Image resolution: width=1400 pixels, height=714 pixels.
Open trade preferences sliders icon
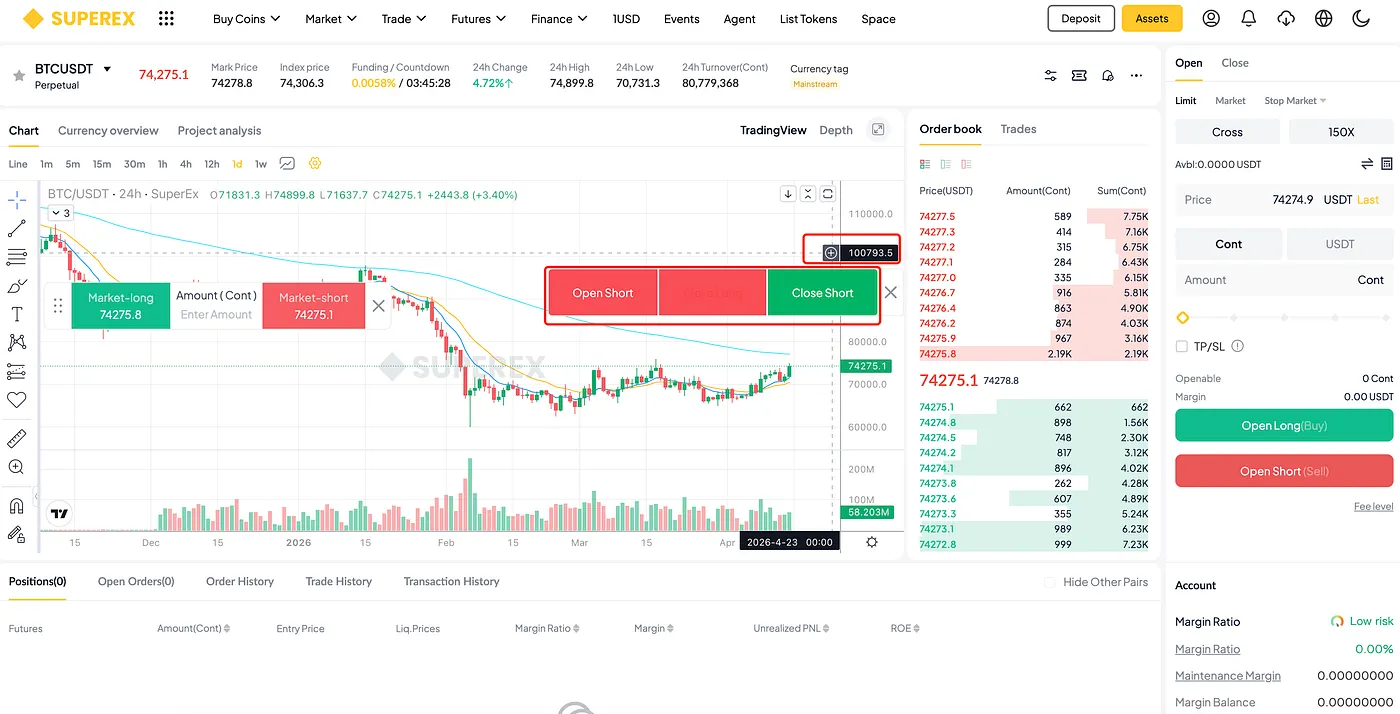tap(1050, 75)
